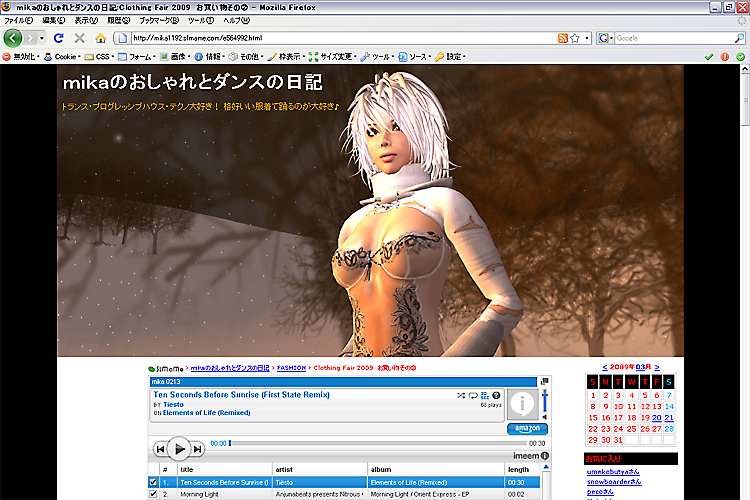Click the Google search input field

click(x=674, y=38)
